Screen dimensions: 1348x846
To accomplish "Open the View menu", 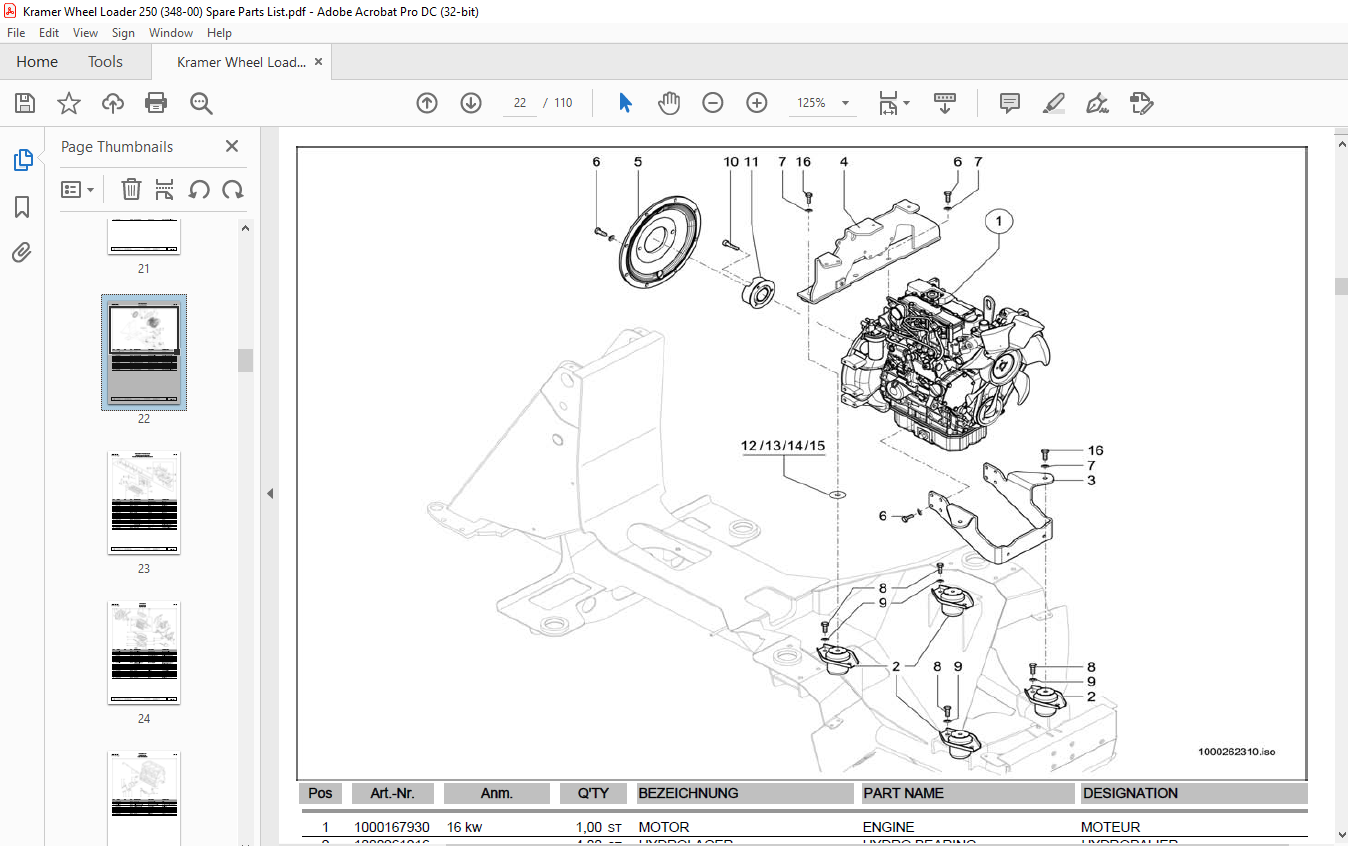I will click(x=85, y=33).
